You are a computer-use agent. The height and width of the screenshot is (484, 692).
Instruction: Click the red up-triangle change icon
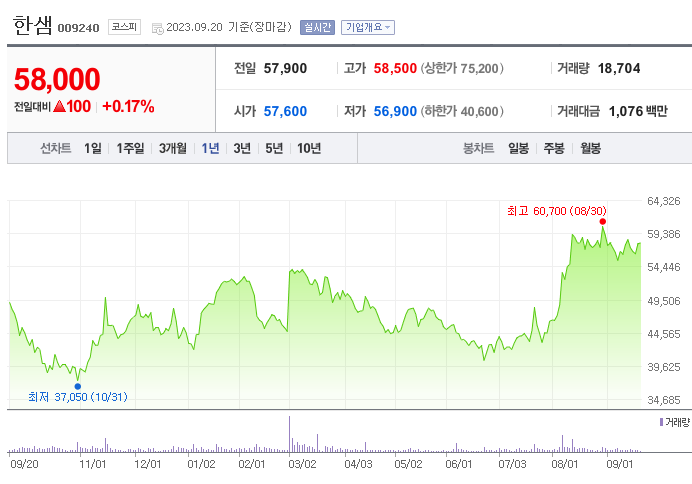[x=59, y=106]
